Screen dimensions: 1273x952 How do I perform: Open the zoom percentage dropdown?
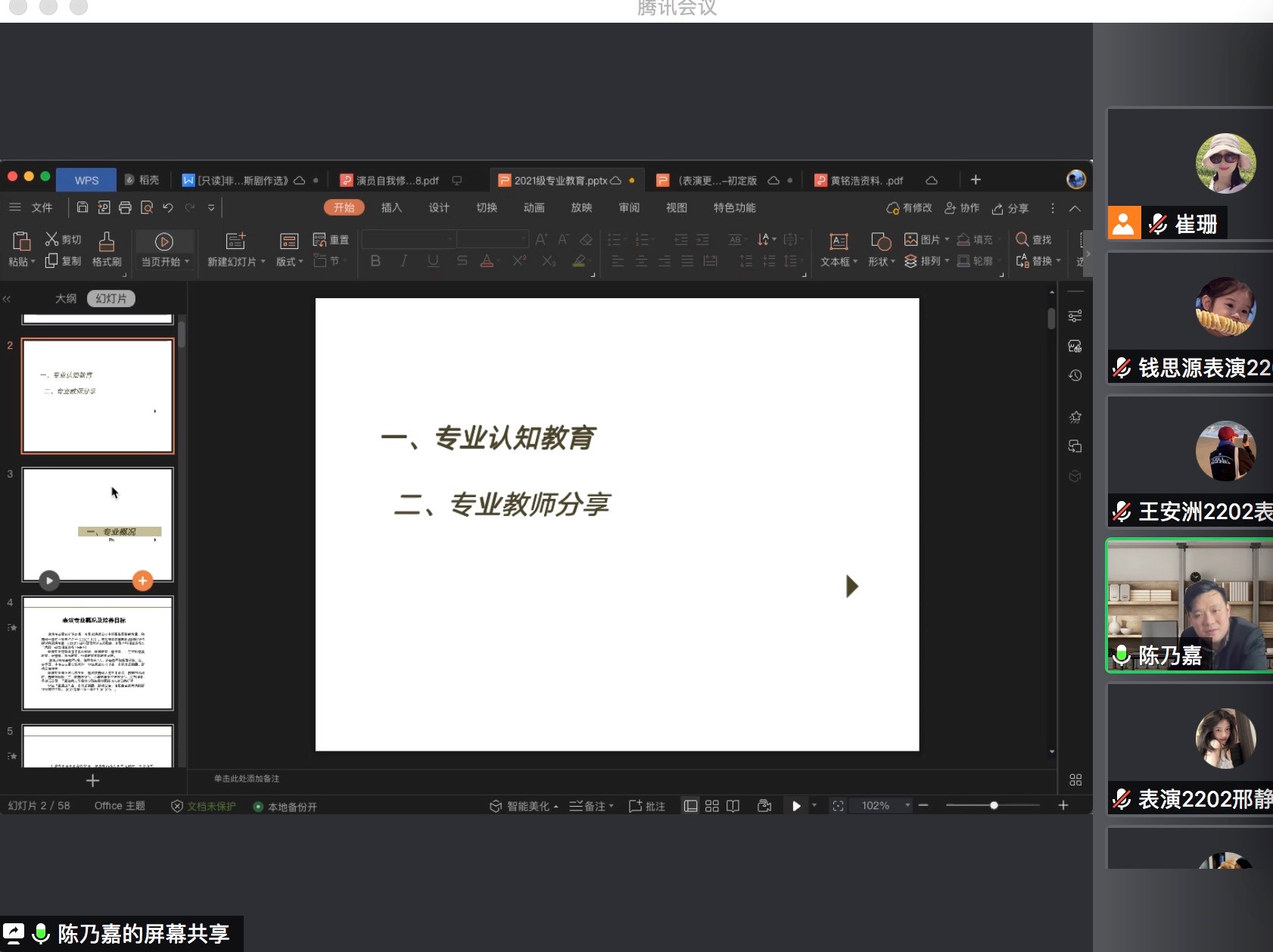pyautogui.click(x=907, y=806)
